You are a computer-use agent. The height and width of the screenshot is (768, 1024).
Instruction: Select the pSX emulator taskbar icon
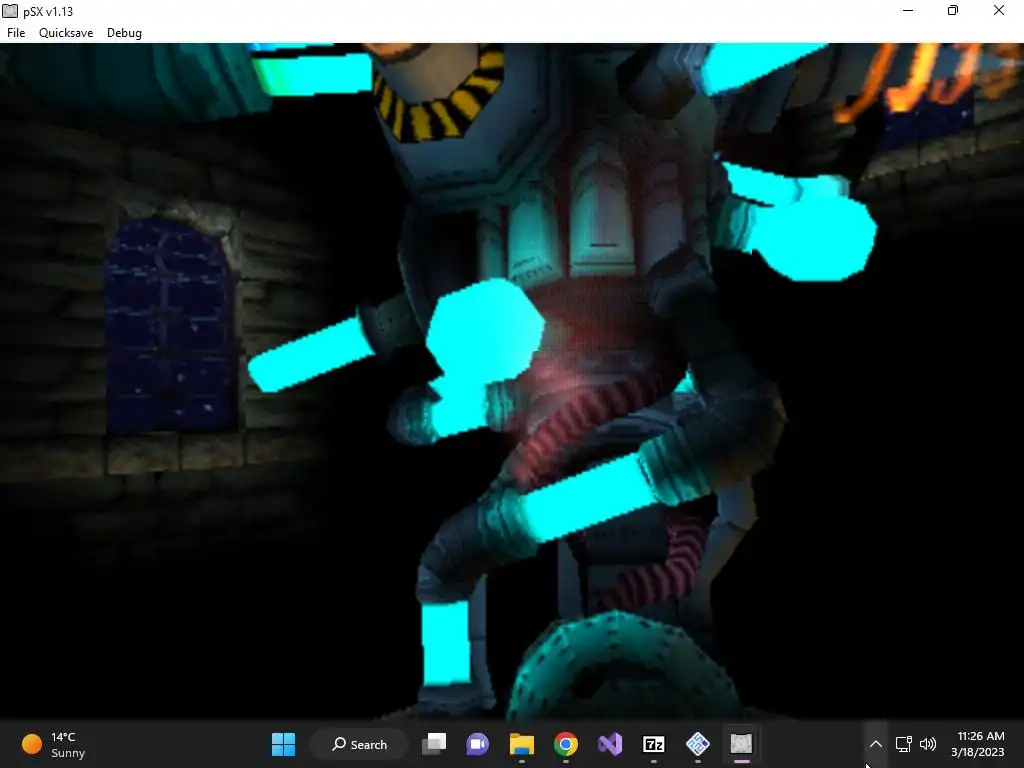pyautogui.click(x=742, y=744)
